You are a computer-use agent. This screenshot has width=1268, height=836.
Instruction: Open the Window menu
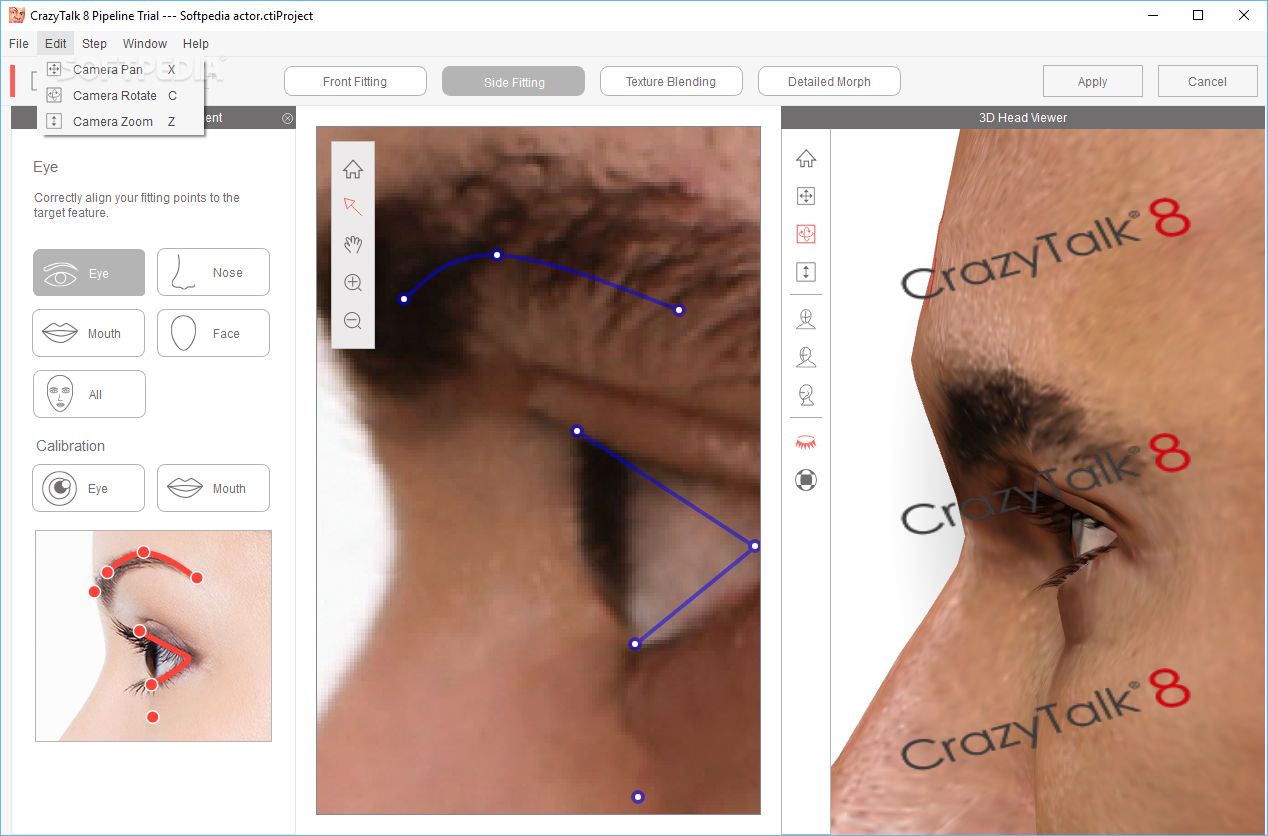click(145, 43)
